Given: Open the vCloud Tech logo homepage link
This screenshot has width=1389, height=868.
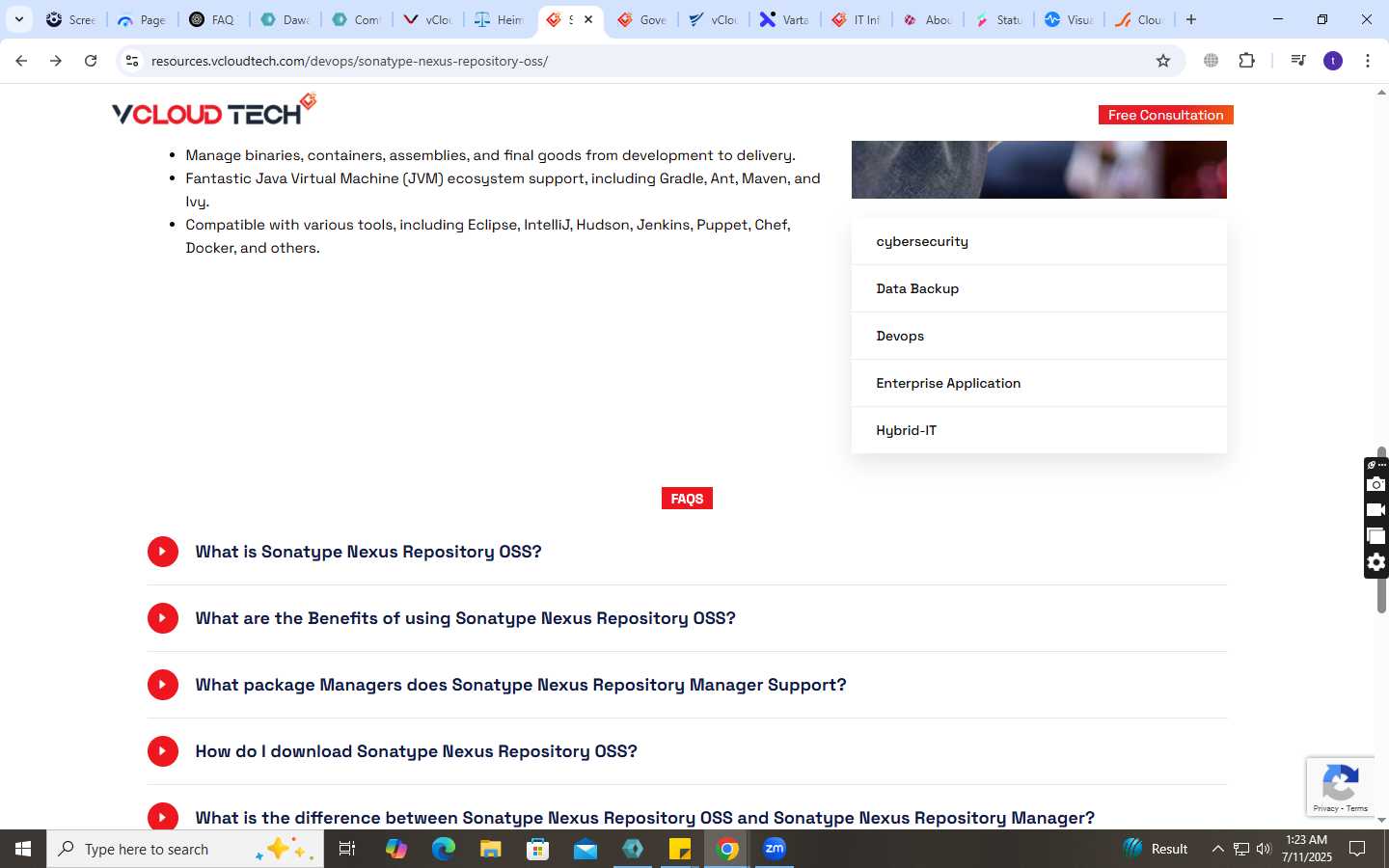Looking at the screenshot, I should point(214,110).
